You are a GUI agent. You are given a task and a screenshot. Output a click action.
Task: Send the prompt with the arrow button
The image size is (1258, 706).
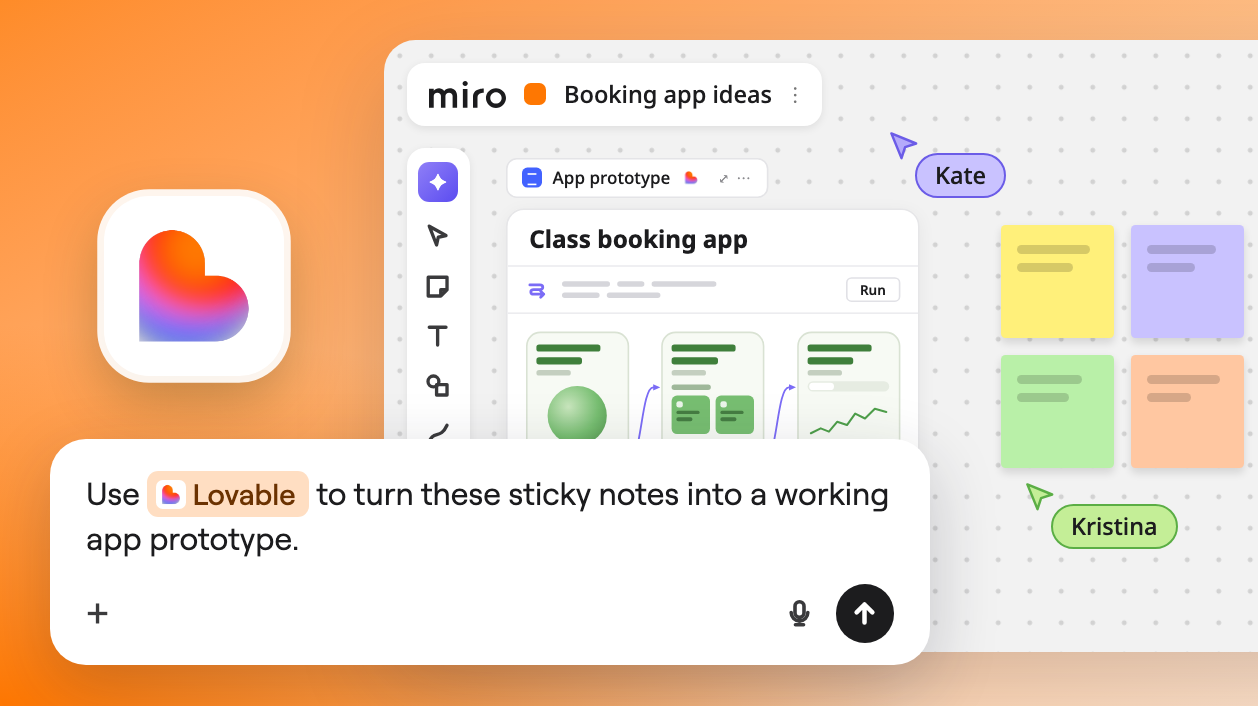tap(865, 613)
